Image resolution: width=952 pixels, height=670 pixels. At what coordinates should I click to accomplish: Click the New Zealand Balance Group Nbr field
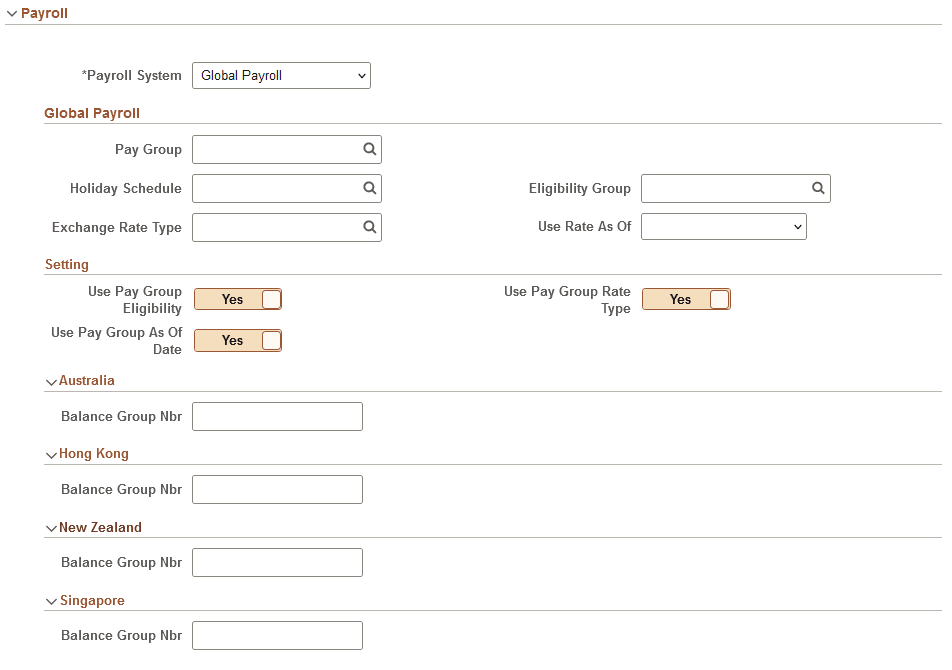tap(277, 562)
